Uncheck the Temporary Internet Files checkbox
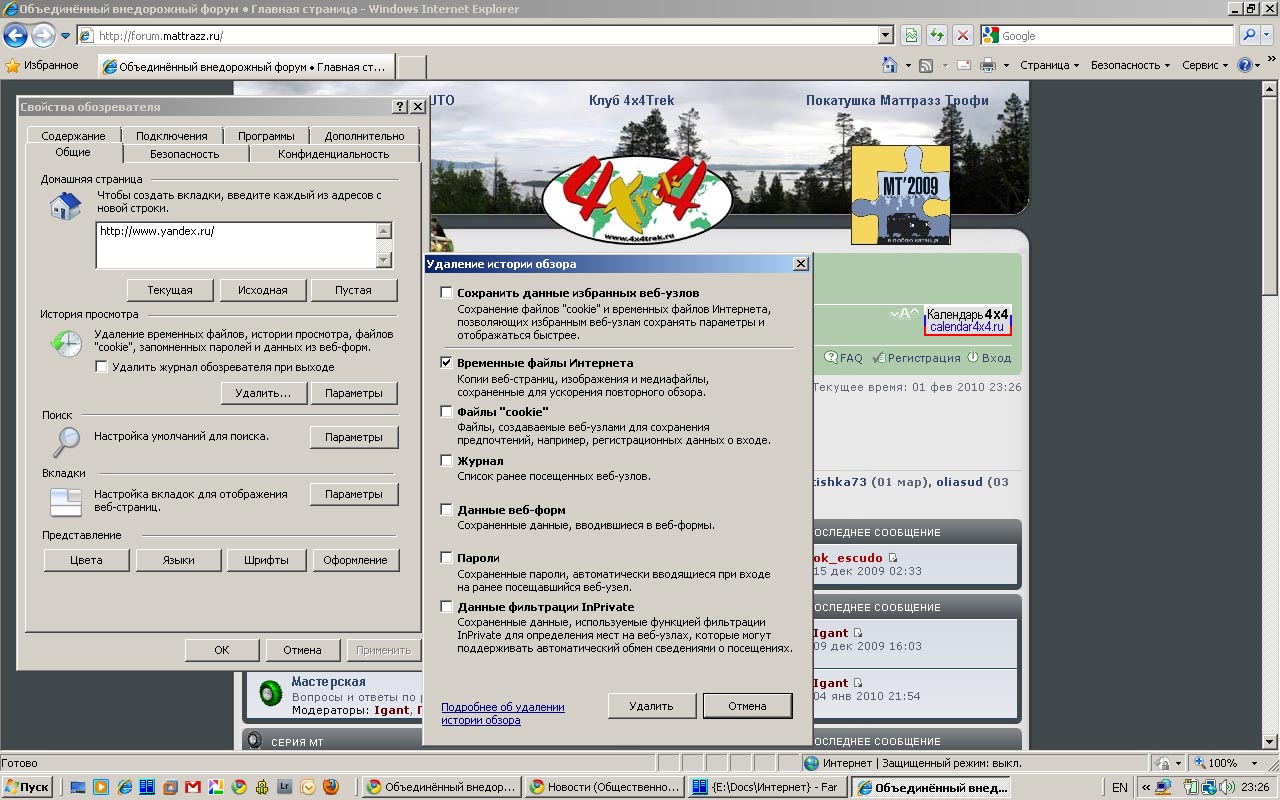Screen dimensions: 1280x800 [447, 362]
